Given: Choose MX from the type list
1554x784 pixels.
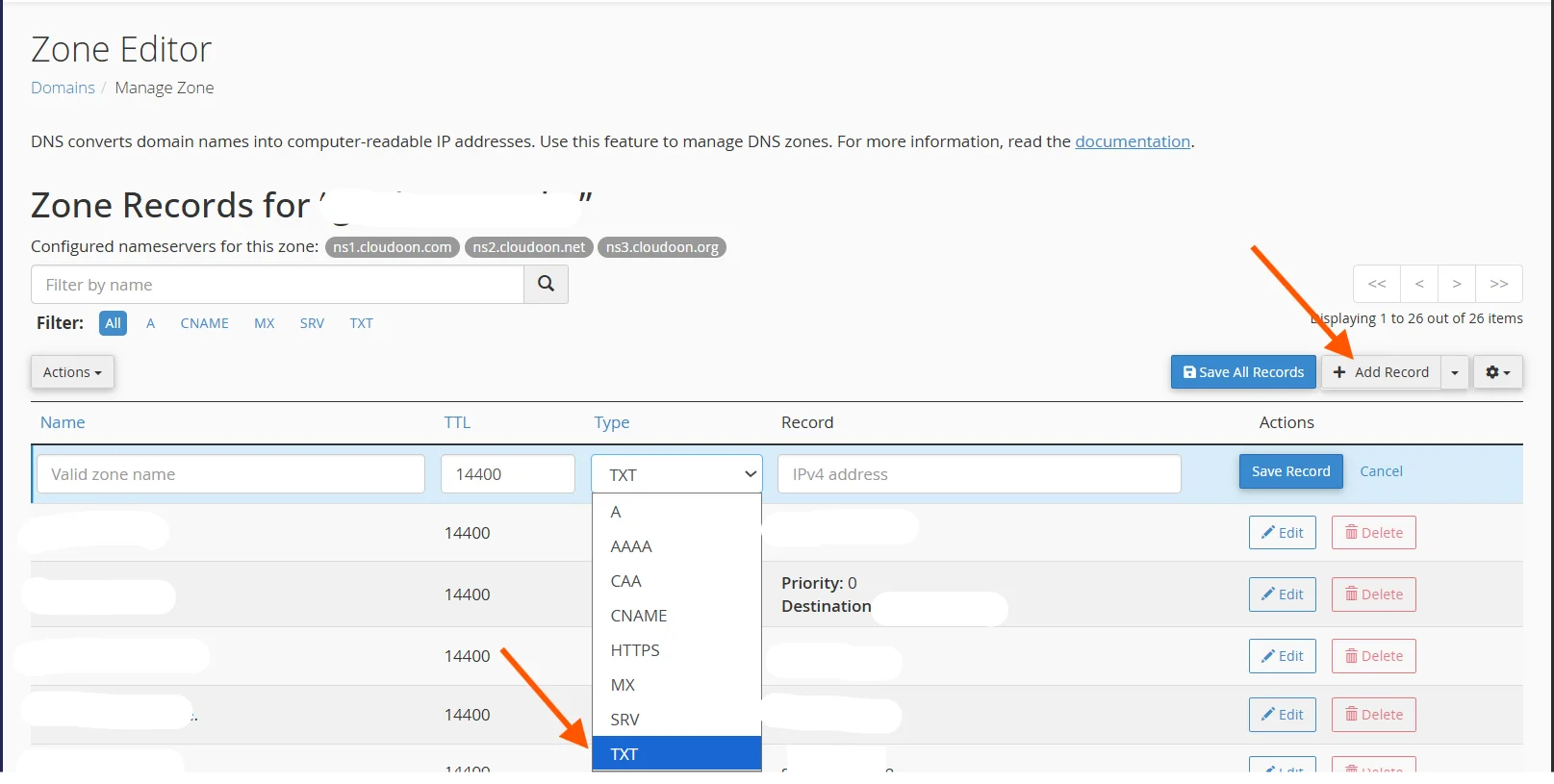Looking at the screenshot, I should pyautogui.click(x=676, y=685).
